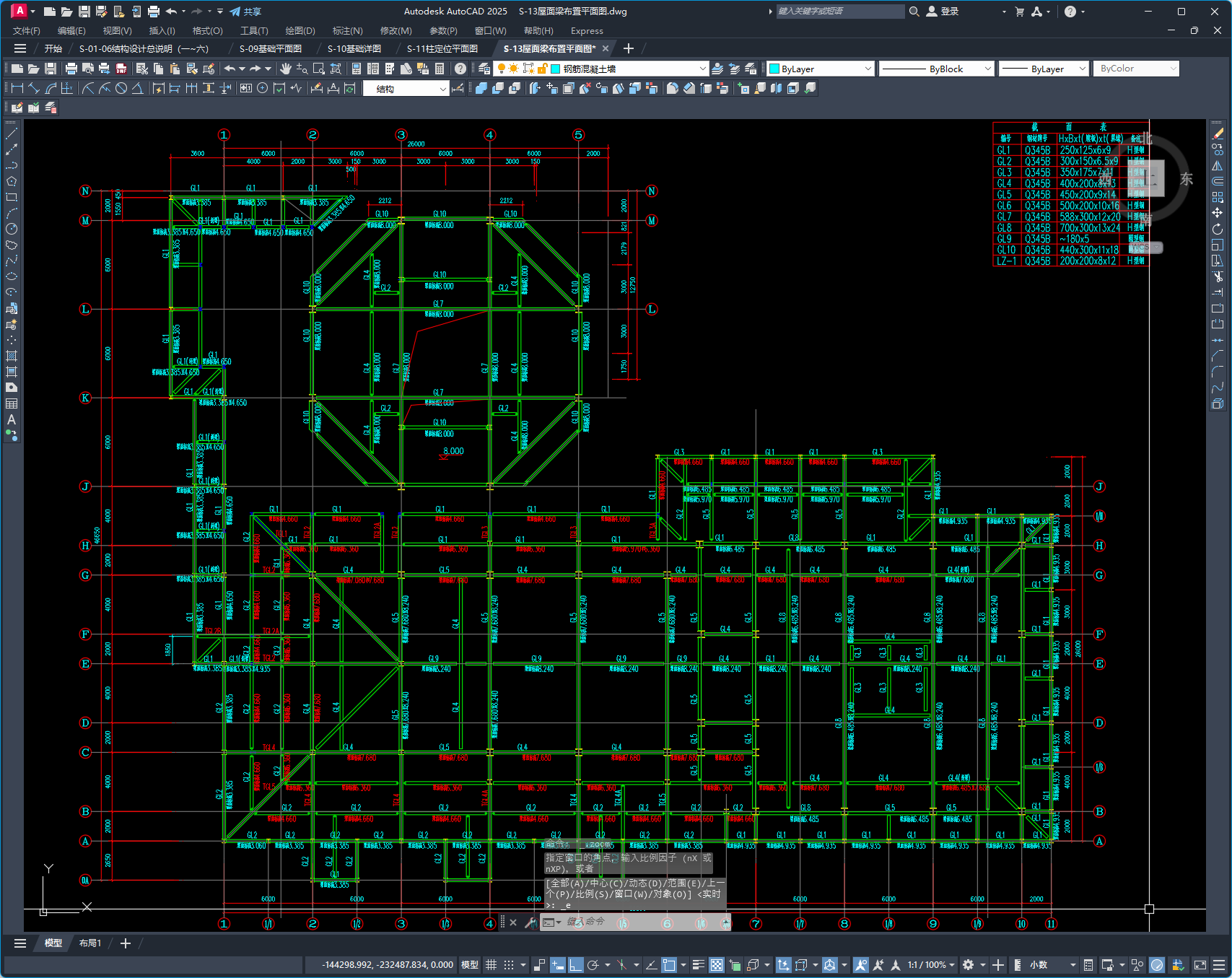1232x978 pixels.
Task: Select the Move tool in right toolbar
Action: pyautogui.click(x=1218, y=213)
